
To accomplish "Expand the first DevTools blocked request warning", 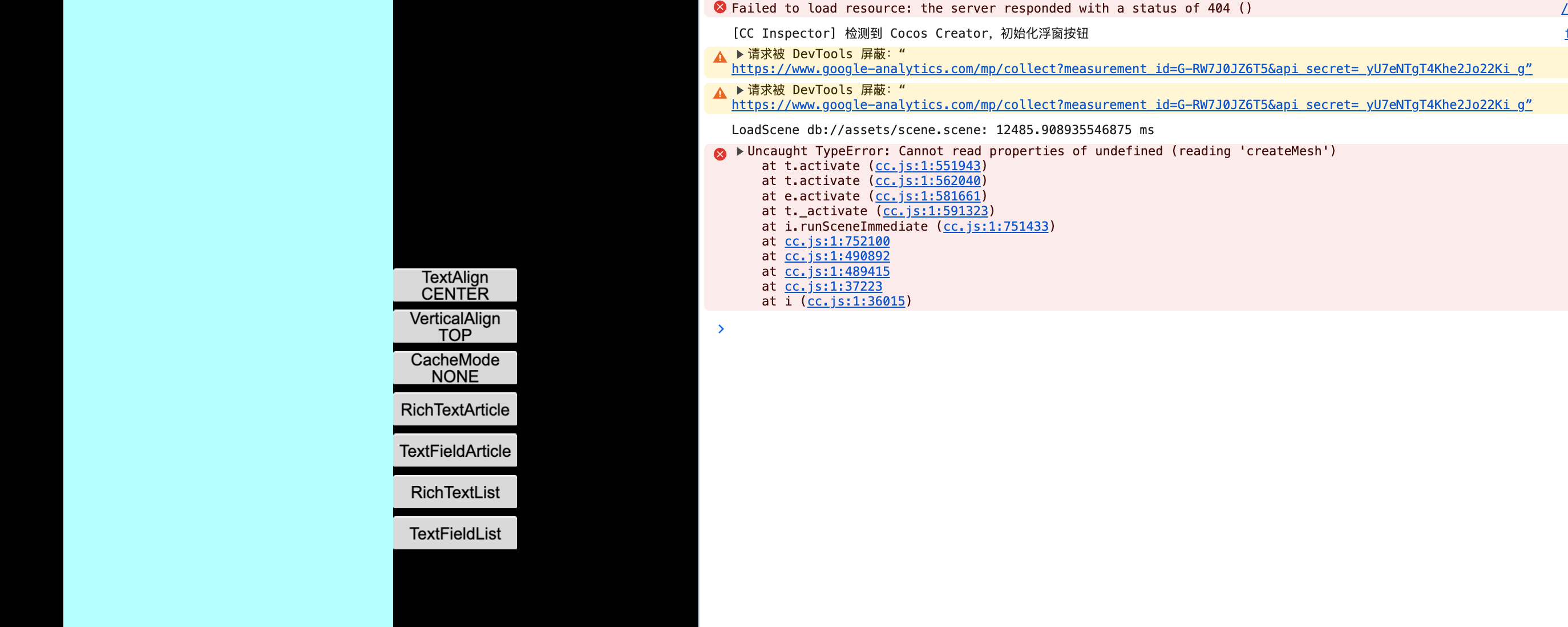I will (739, 54).
